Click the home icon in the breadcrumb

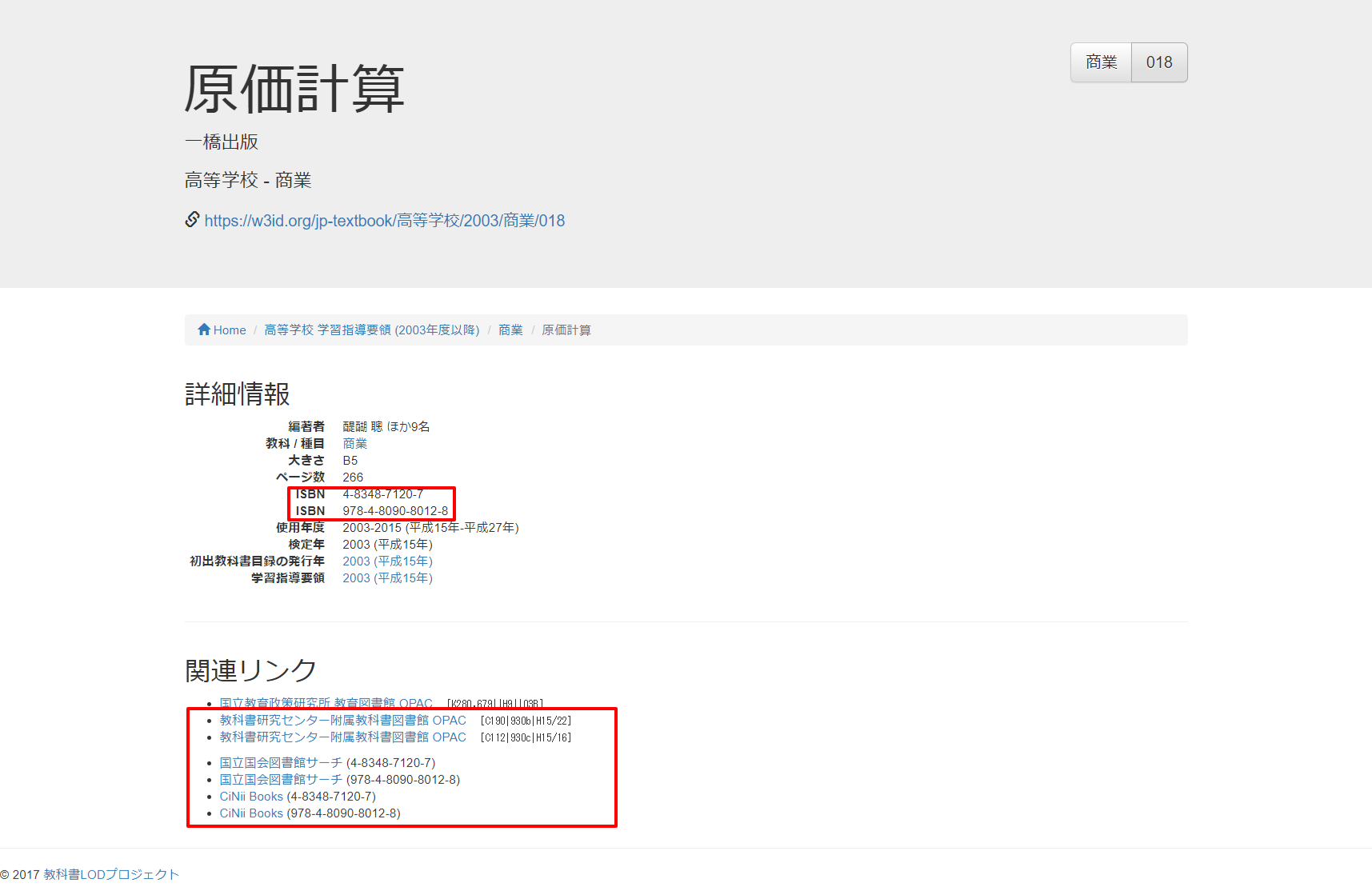coord(205,329)
